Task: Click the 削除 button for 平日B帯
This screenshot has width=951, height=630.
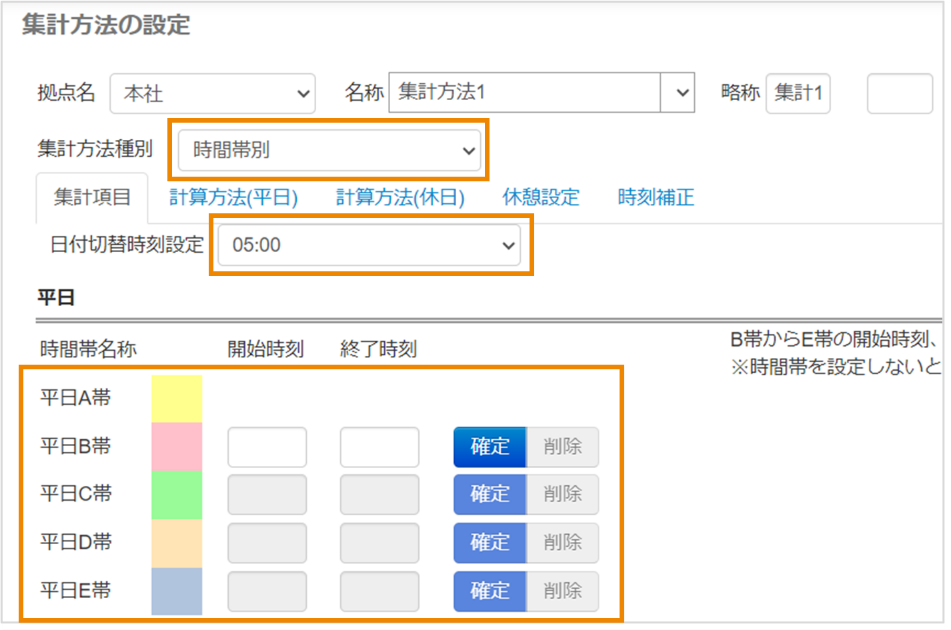Action: 563,447
